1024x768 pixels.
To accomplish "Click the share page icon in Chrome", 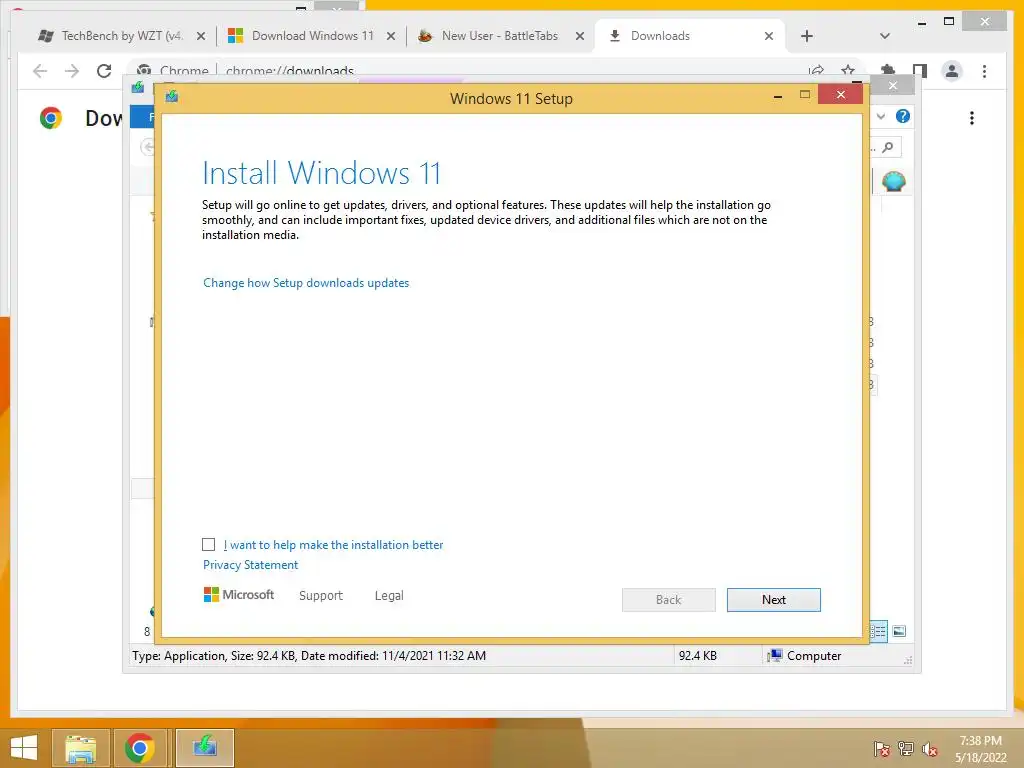I will 816,71.
